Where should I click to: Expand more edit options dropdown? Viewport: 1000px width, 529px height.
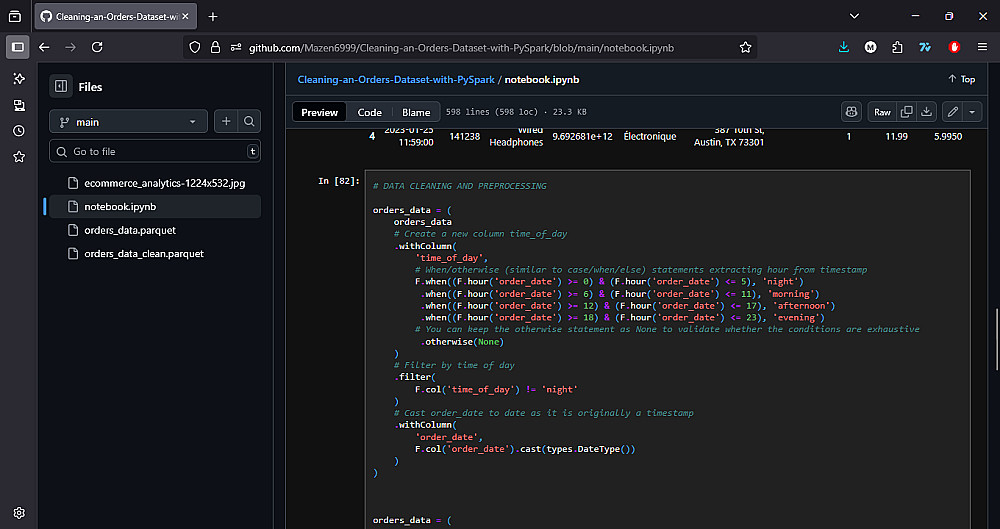coord(972,112)
